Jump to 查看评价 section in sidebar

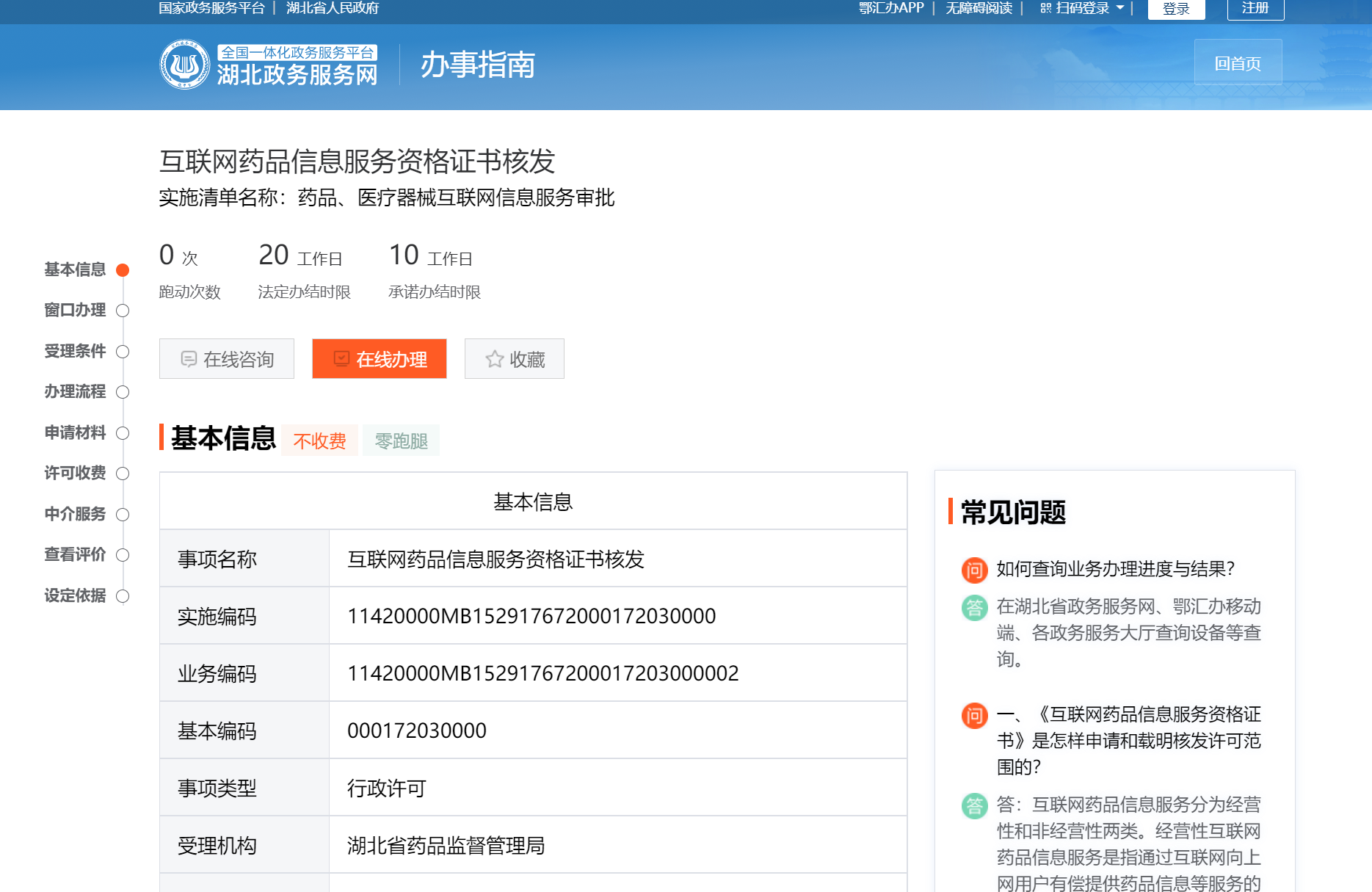(75, 554)
